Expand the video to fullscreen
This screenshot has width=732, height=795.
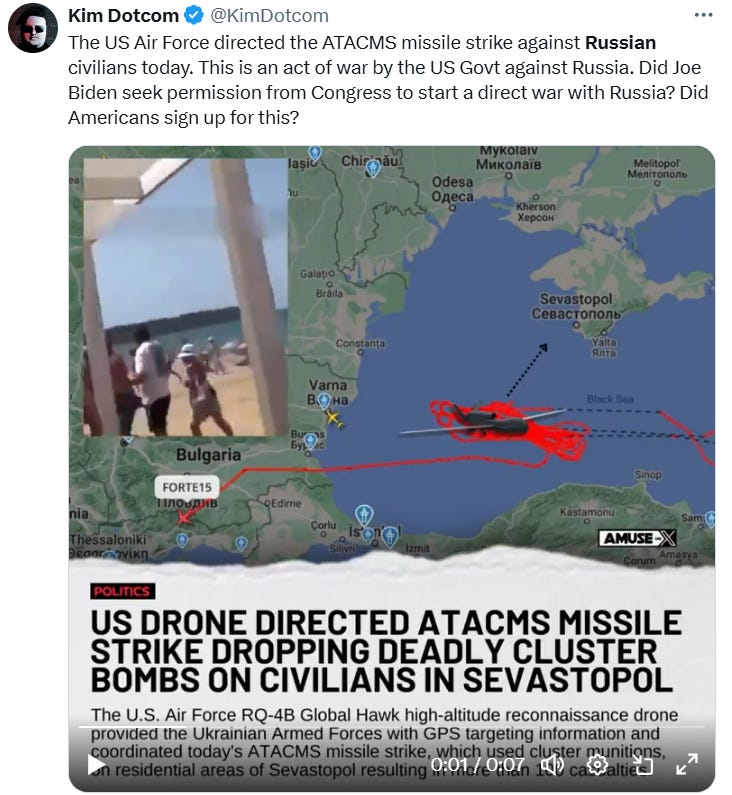pyautogui.click(x=687, y=764)
